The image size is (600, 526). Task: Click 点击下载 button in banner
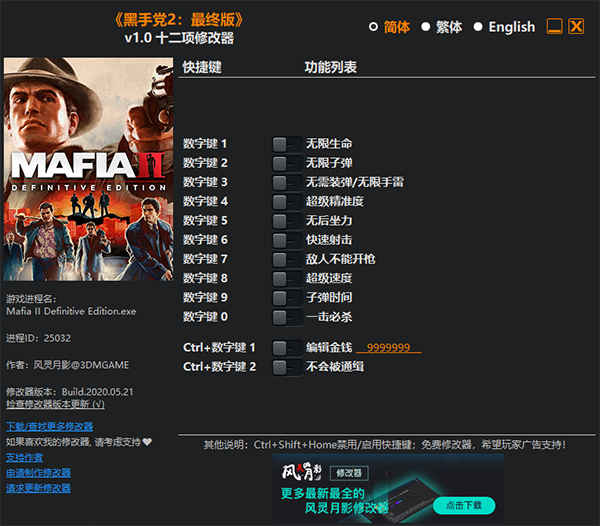464,506
